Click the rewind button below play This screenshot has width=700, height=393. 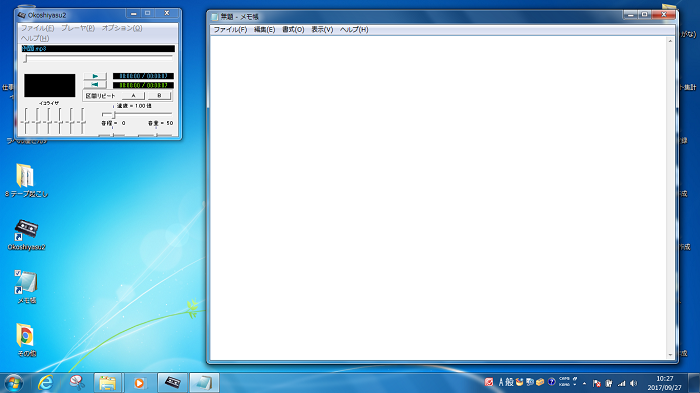[95, 84]
